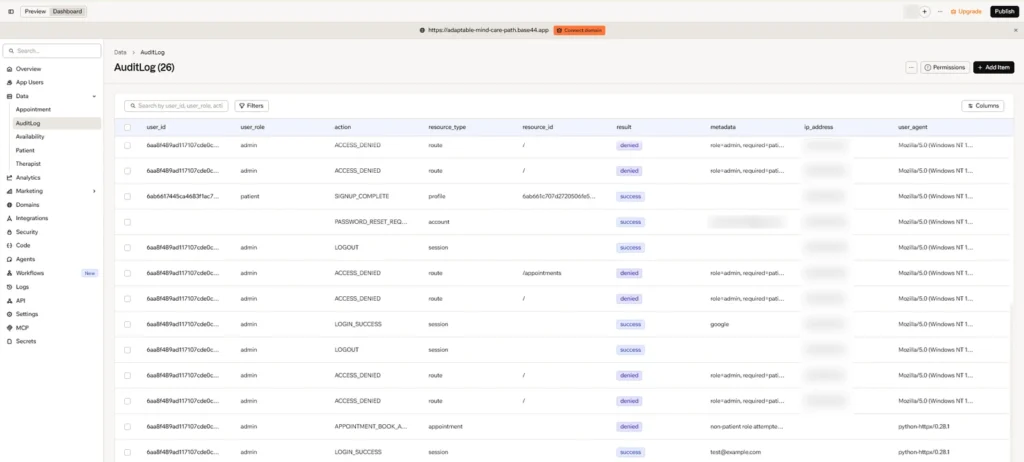The width and height of the screenshot is (1024, 462).
Task: Click the Add Item button
Action: [994, 67]
